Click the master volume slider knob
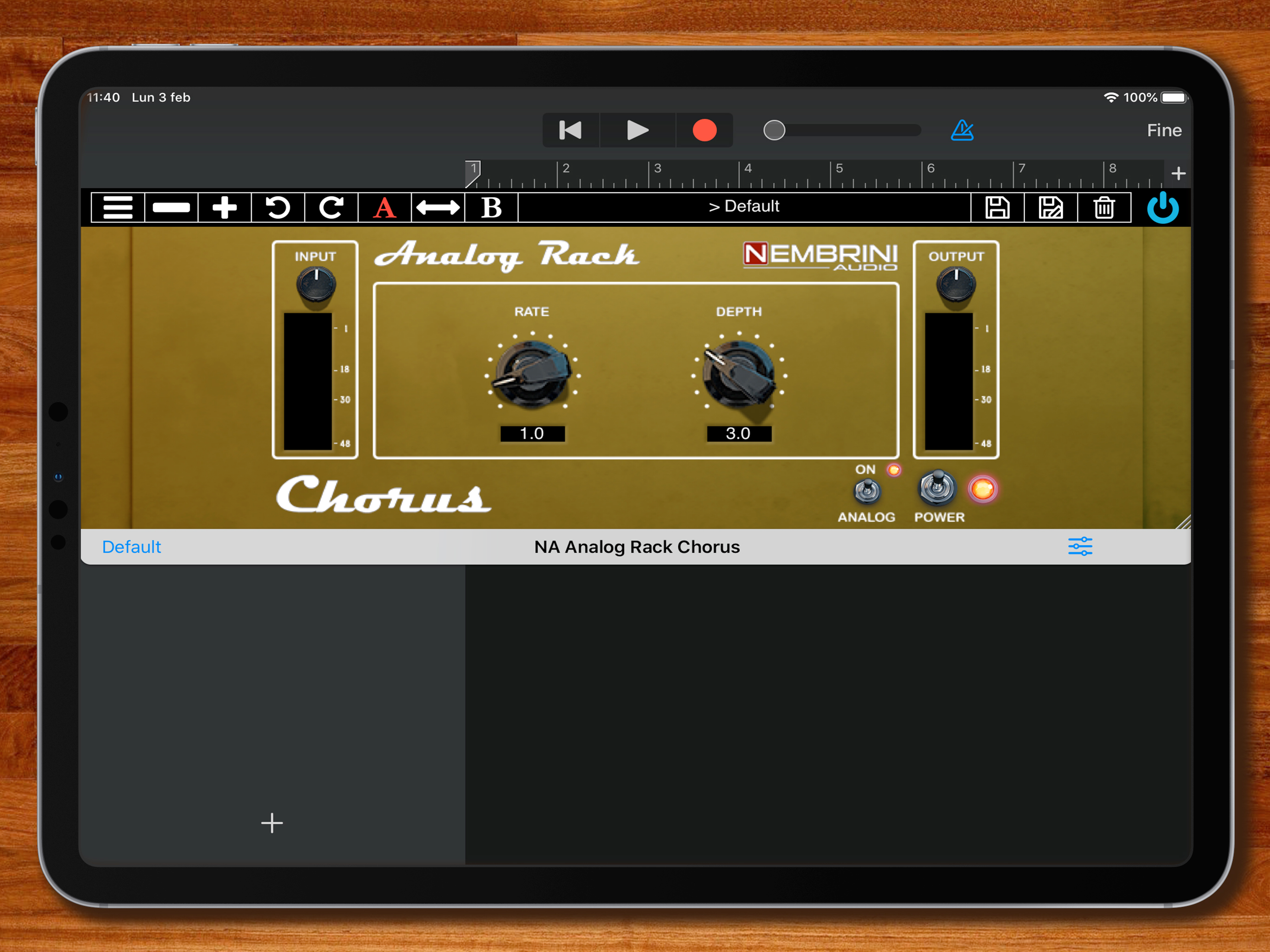 click(774, 130)
